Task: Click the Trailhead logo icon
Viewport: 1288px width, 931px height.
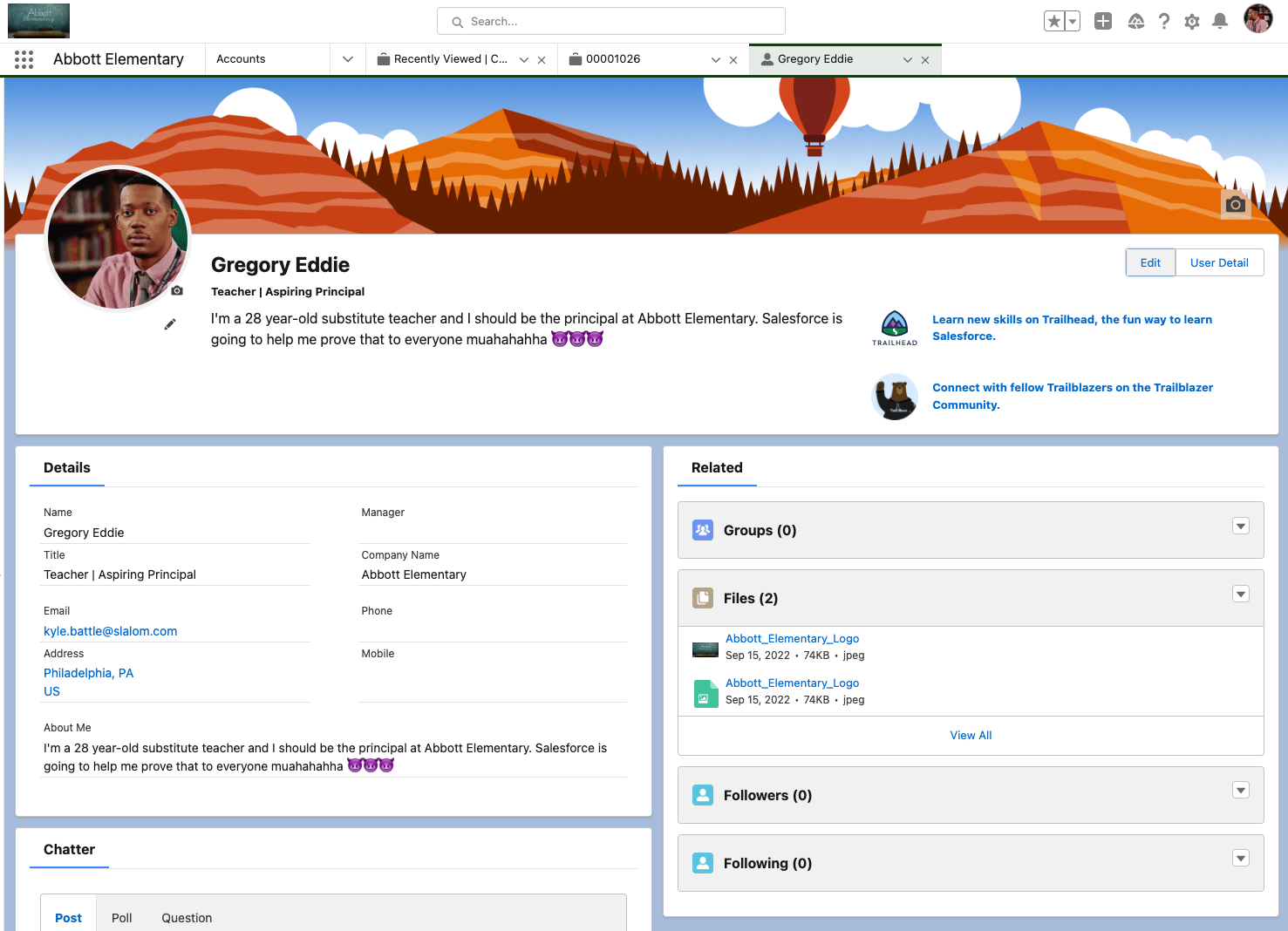Action: pos(895,328)
